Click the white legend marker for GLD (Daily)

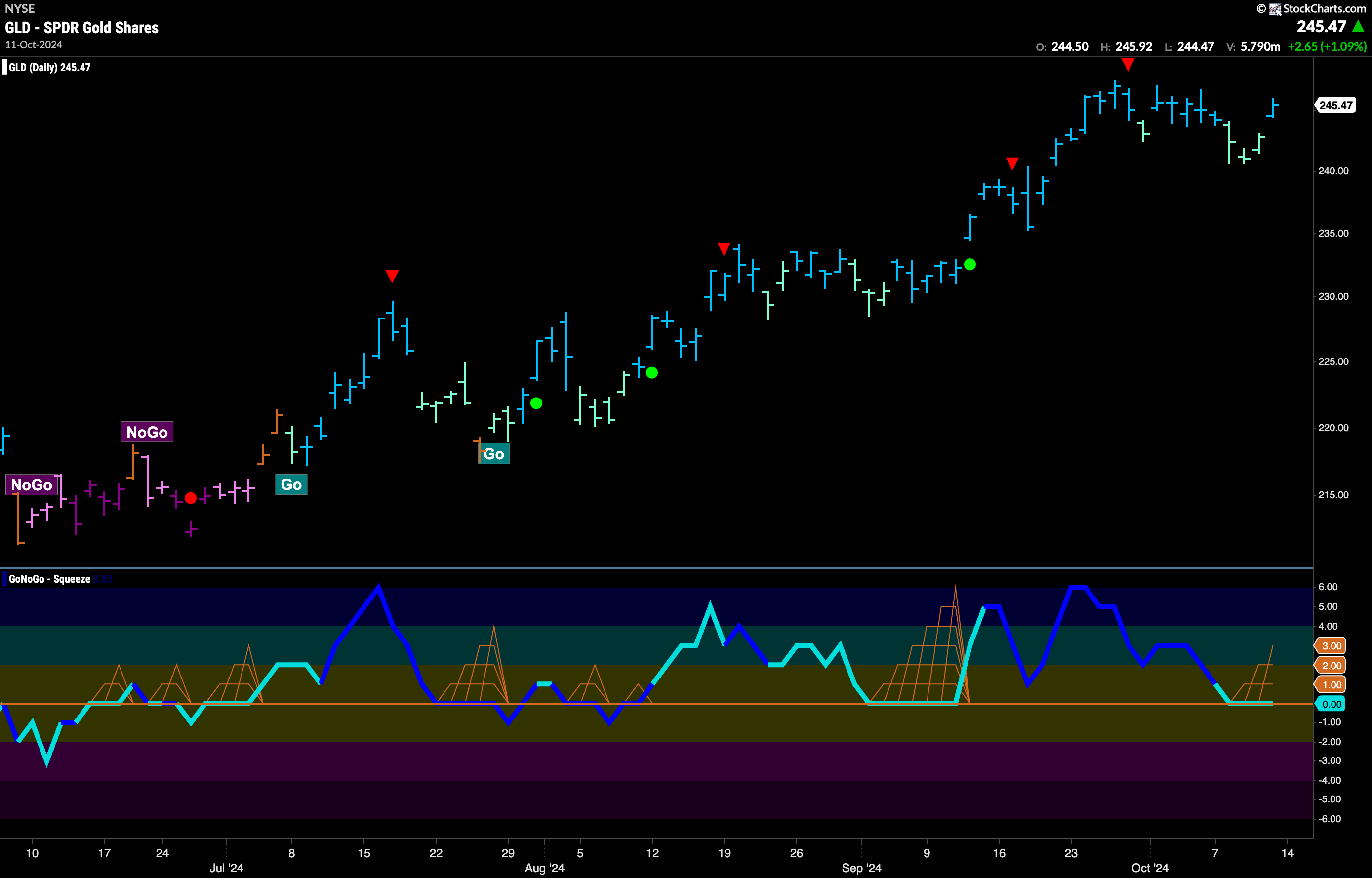4,67
